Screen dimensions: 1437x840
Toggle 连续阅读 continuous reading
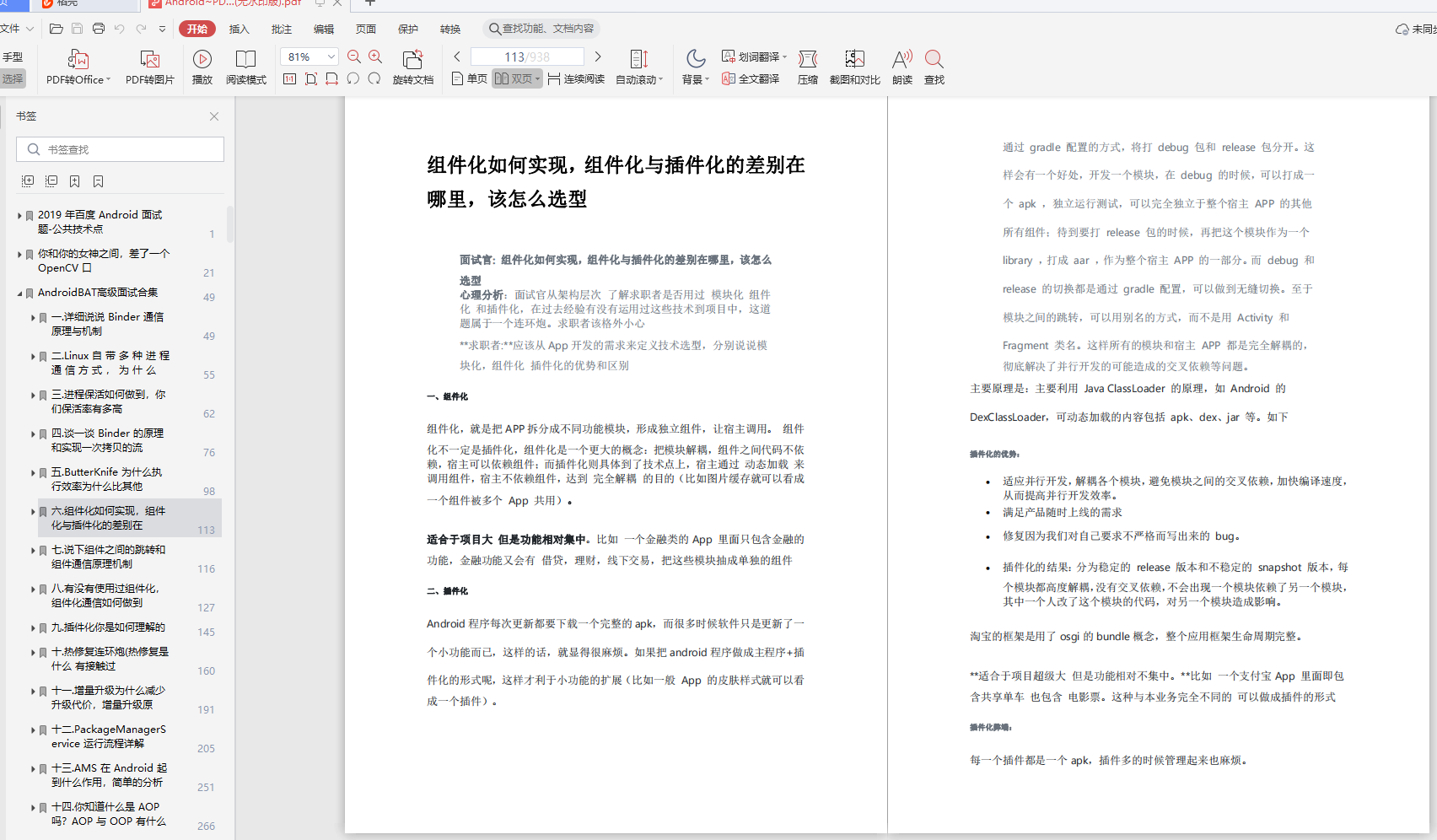pyautogui.click(x=576, y=79)
